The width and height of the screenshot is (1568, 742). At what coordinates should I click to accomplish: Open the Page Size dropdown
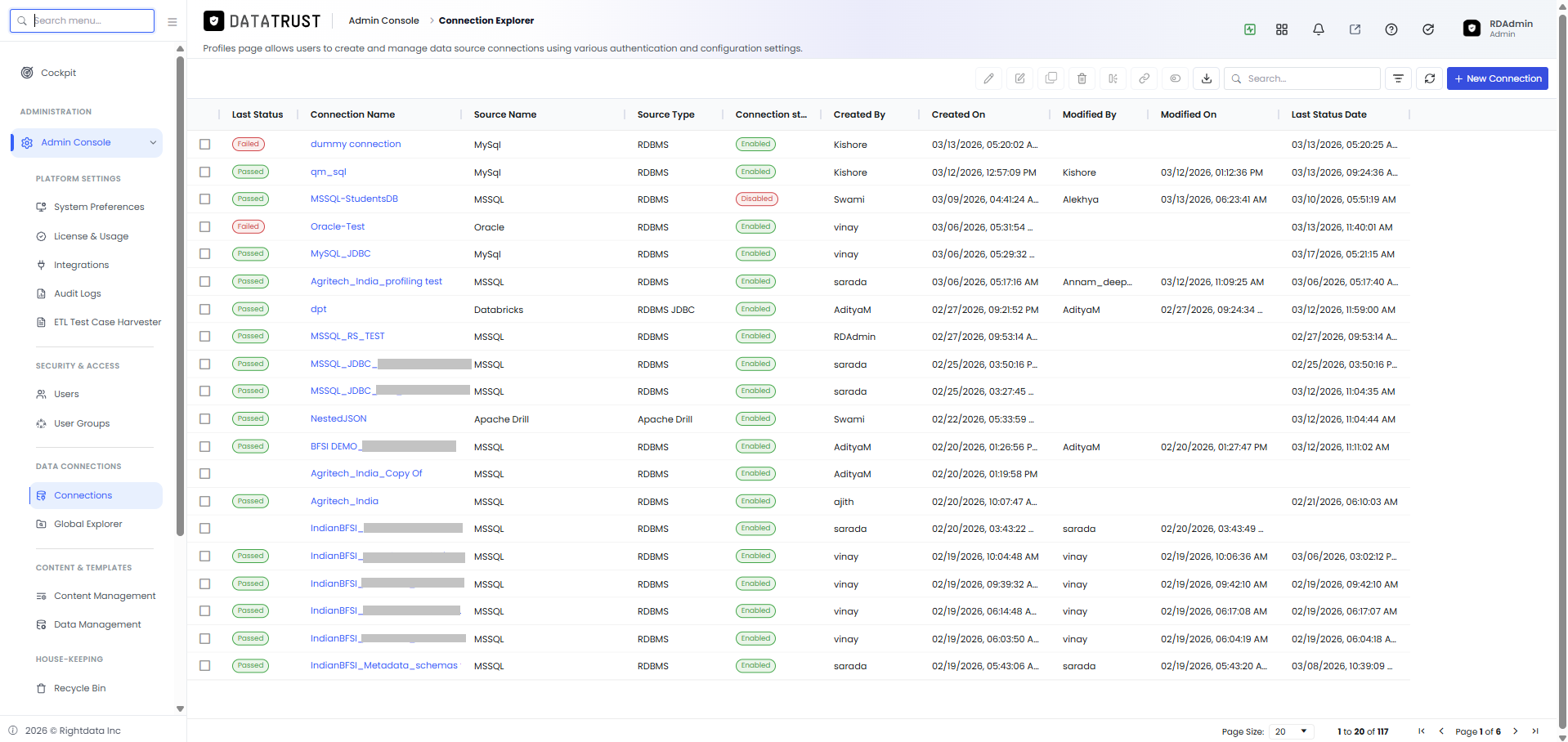click(1292, 731)
